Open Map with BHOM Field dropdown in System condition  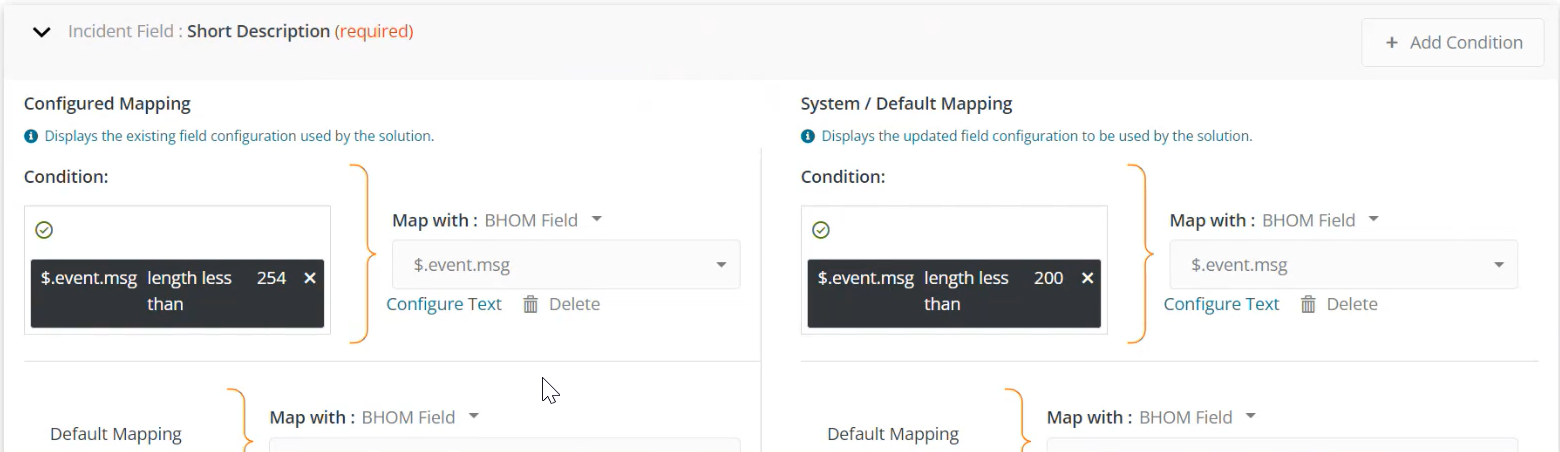click(1320, 220)
